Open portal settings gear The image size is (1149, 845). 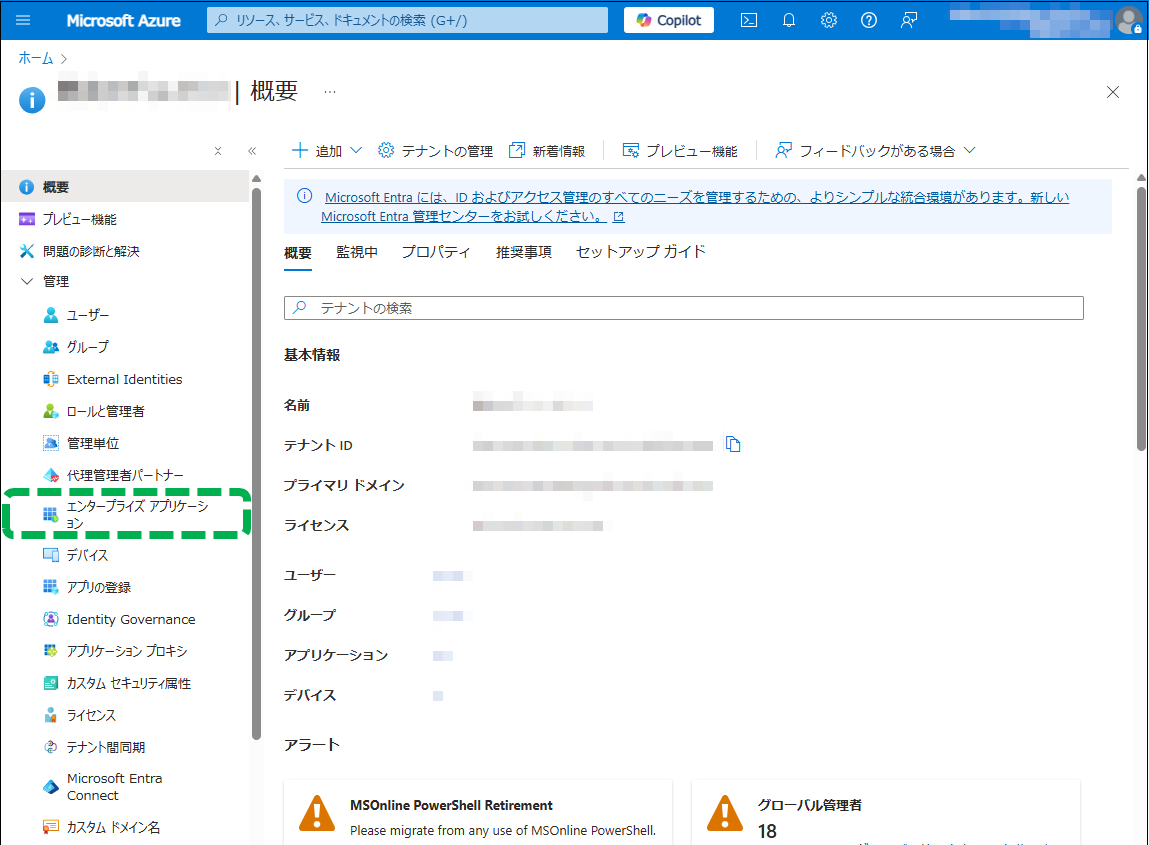(x=829, y=20)
